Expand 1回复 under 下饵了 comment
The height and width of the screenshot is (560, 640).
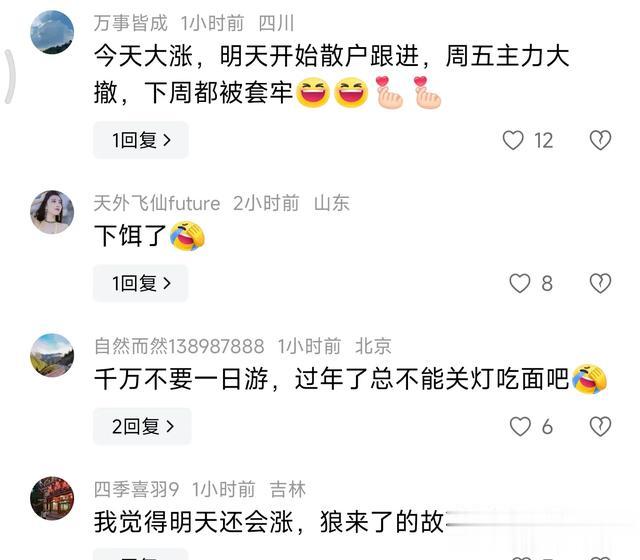click(141, 283)
